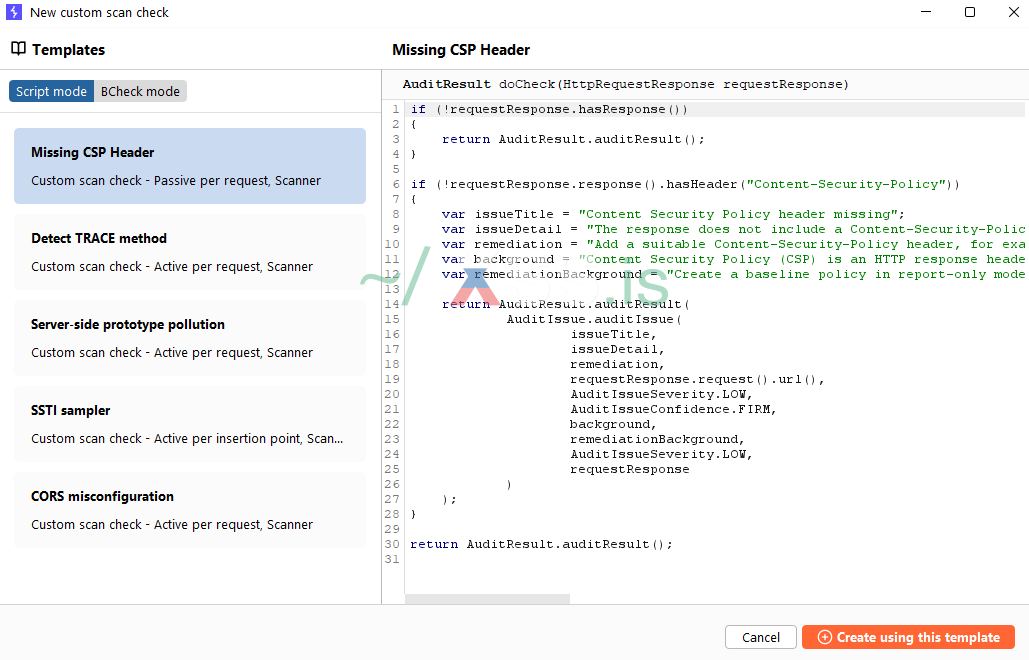Viewport: 1029px width, 660px height.
Task: Click the final return AuditResult.auditResult() on line 30
Action: tap(541, 545)
